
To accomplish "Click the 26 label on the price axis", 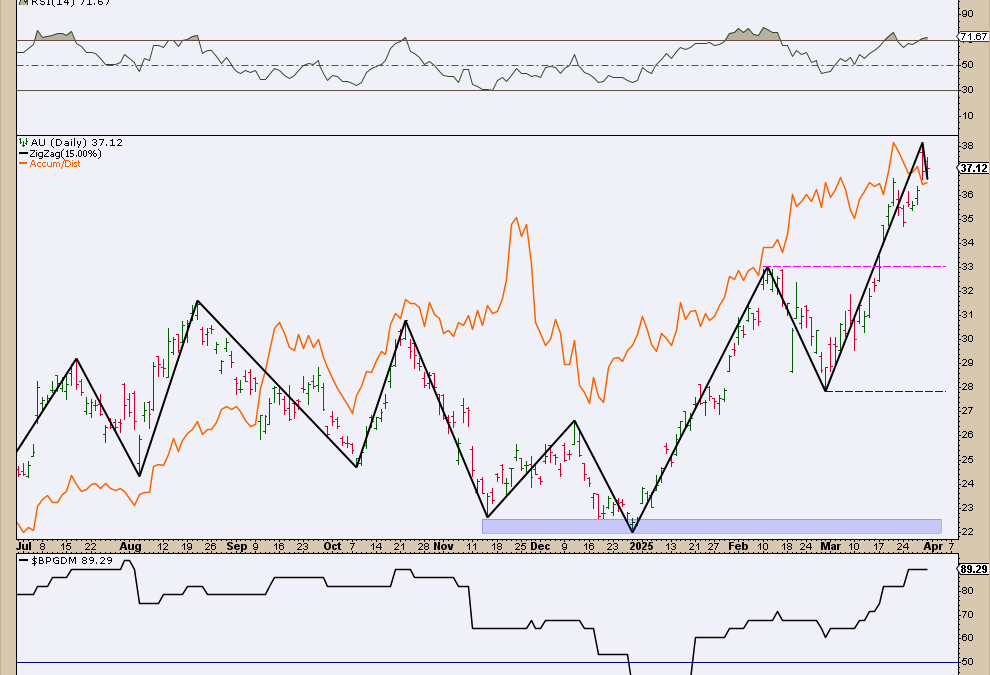I will (967, 435).
